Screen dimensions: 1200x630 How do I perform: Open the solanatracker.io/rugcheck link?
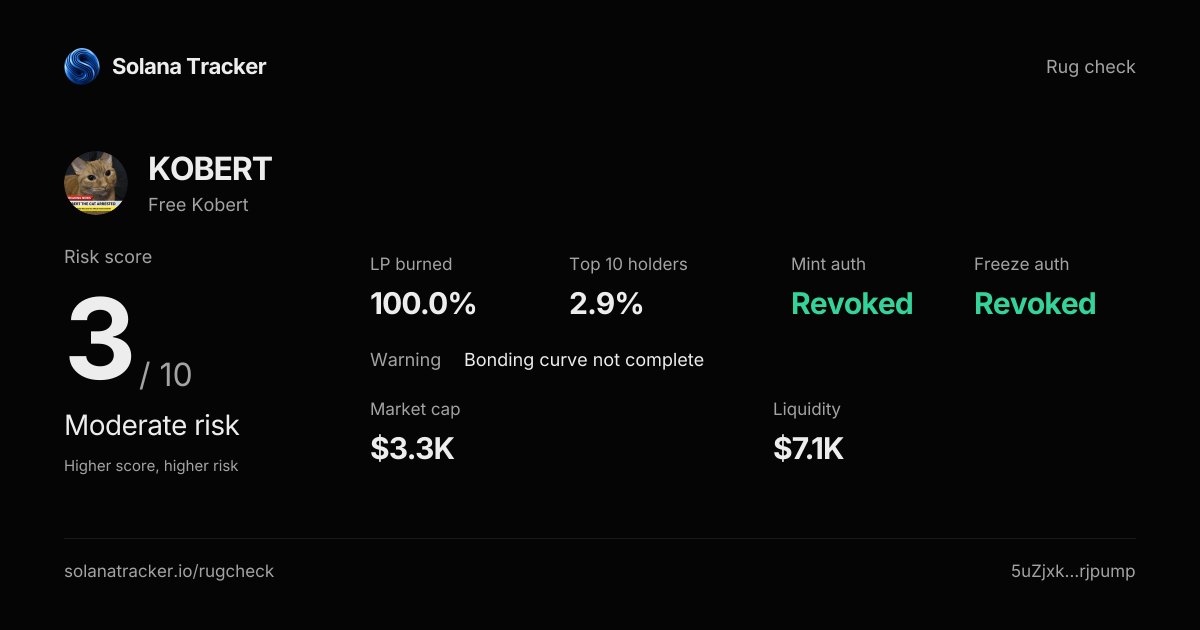[x=169, y=572]
